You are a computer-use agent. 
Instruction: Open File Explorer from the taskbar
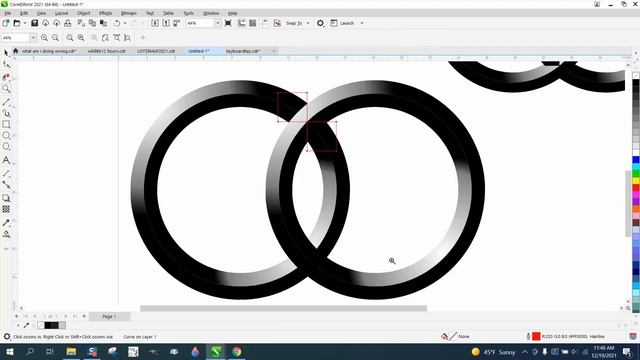click(x=71, y=352)
